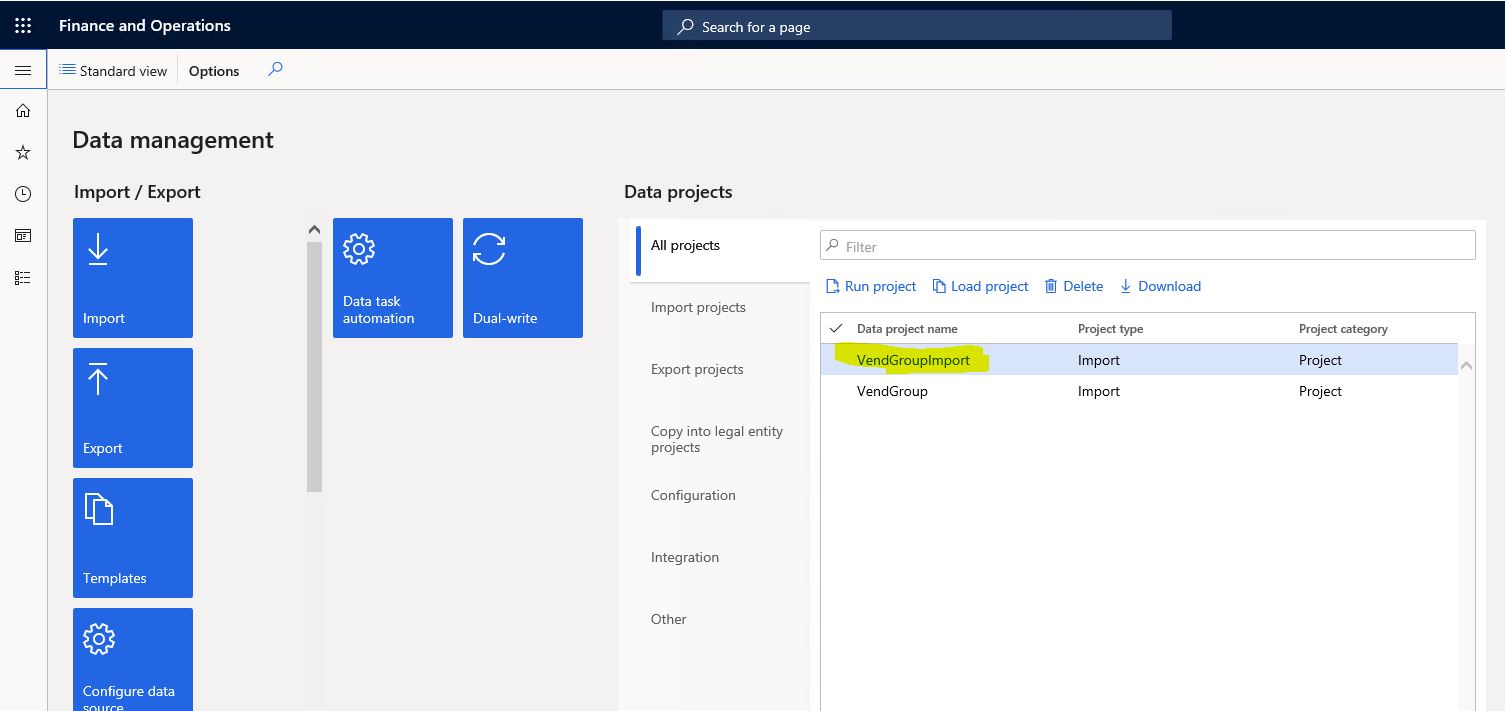Select the Export projects tab

click(x=697, y=369)
